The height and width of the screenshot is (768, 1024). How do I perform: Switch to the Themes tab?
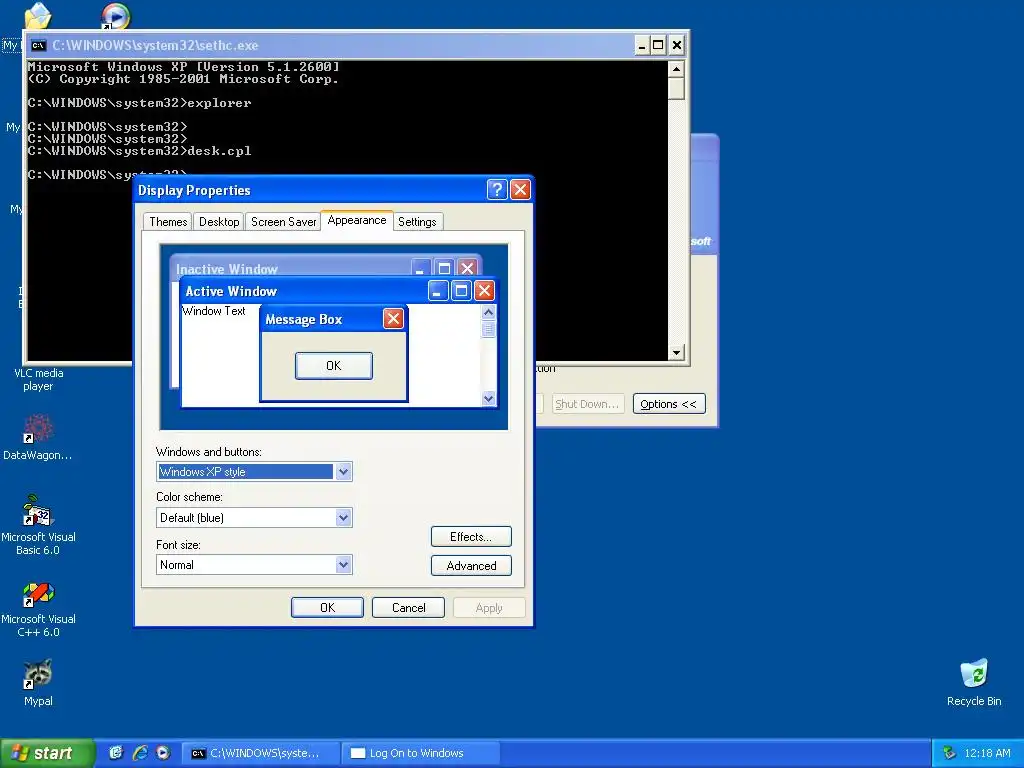point(168,221)
